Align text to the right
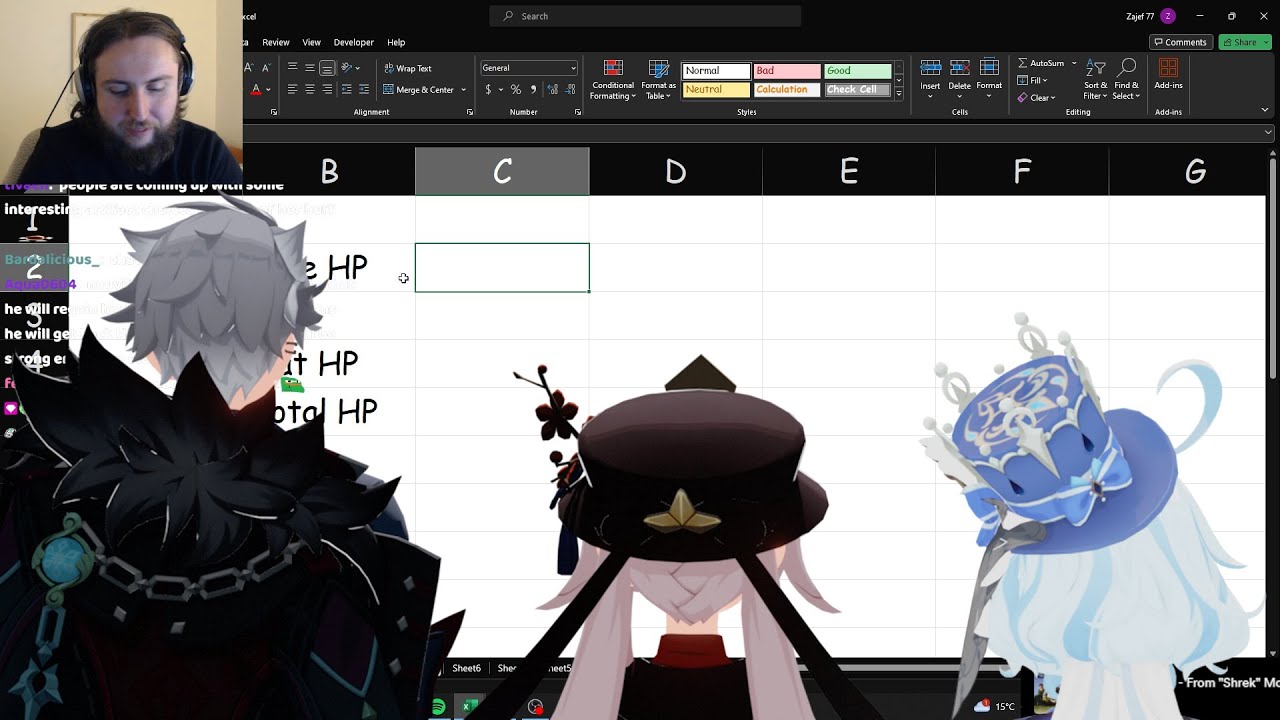This screenshot has height=720, width=1280. (326, 90)
